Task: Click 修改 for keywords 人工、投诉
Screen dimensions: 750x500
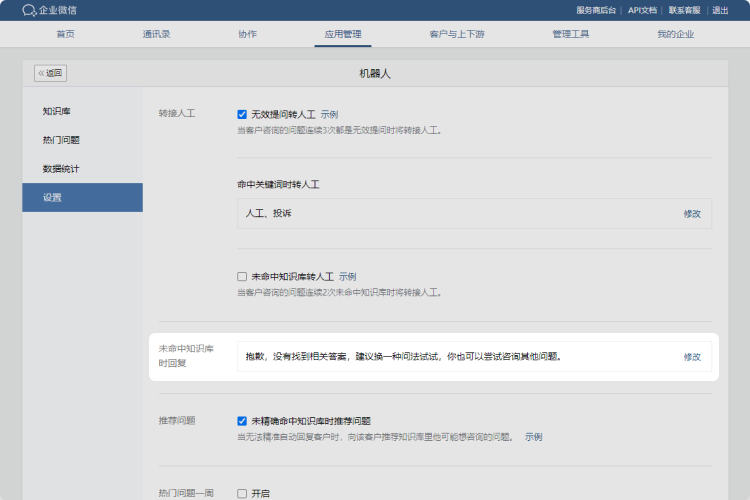Action: (x=692, y=214)
